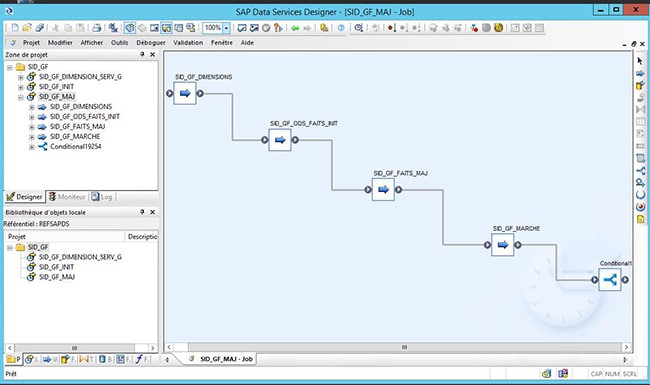This screenshot has height=385, width=650.
Task: Select SID_GF_MARCHE in project tree
Action: [75, 136]
